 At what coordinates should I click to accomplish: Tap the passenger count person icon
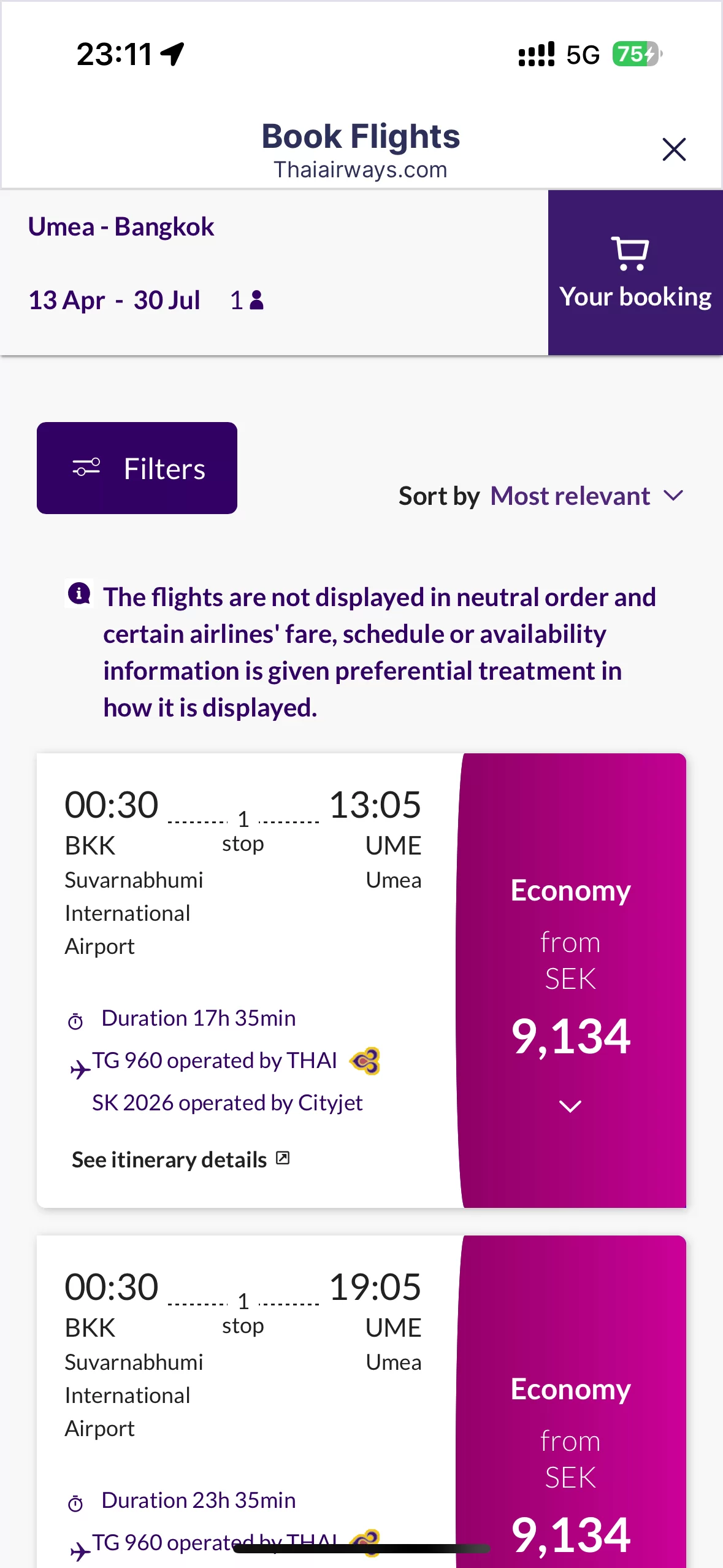[257, 300]
